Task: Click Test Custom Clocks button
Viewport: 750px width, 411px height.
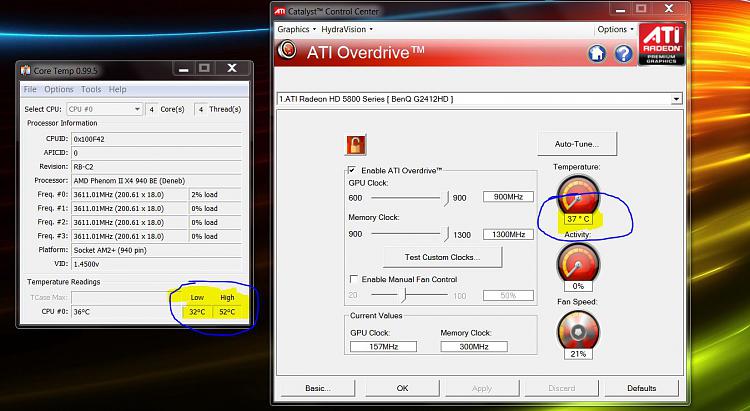Action: coord(442,257)
